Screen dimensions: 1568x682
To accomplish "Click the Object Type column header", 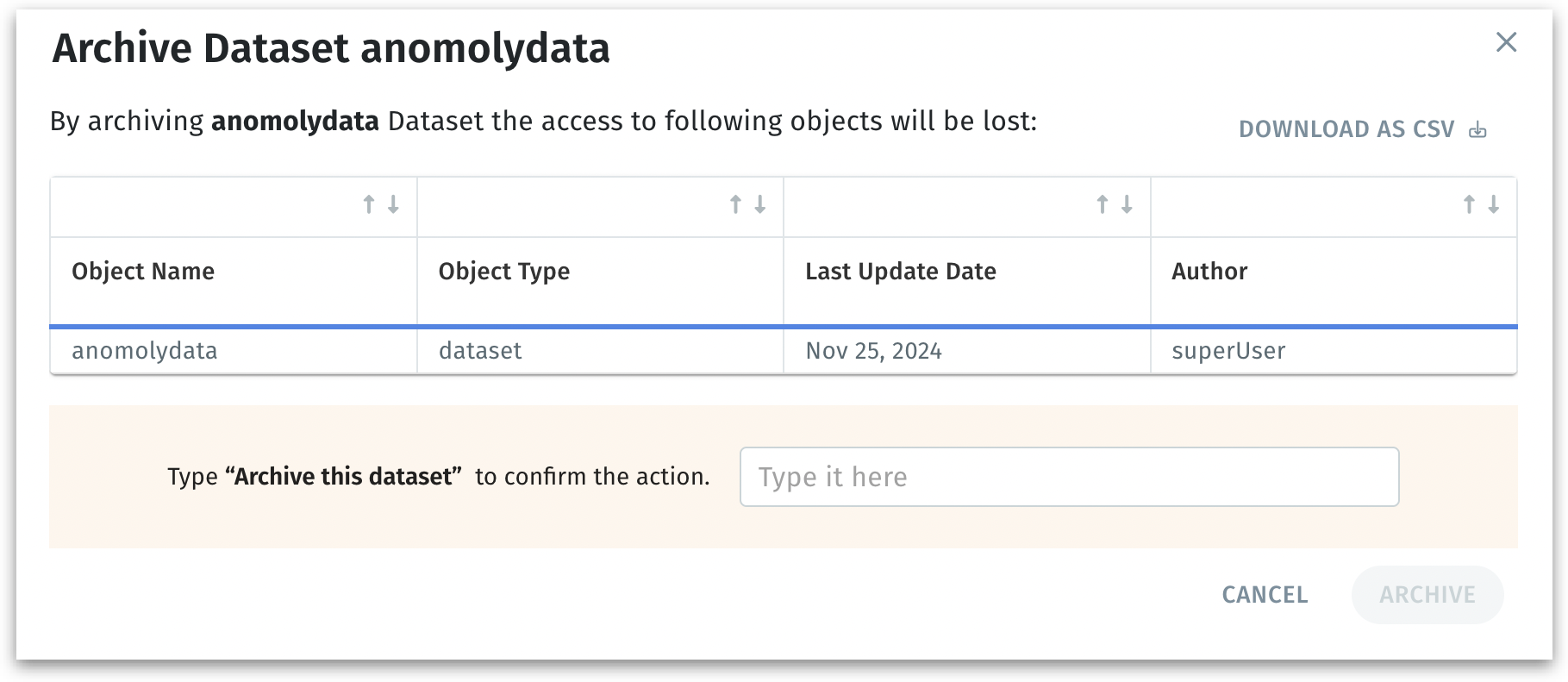I will (504, 272).
